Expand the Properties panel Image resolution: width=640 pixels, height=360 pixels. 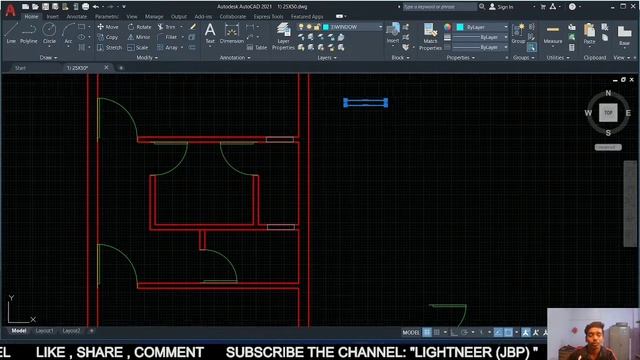[x=461, y=58]
